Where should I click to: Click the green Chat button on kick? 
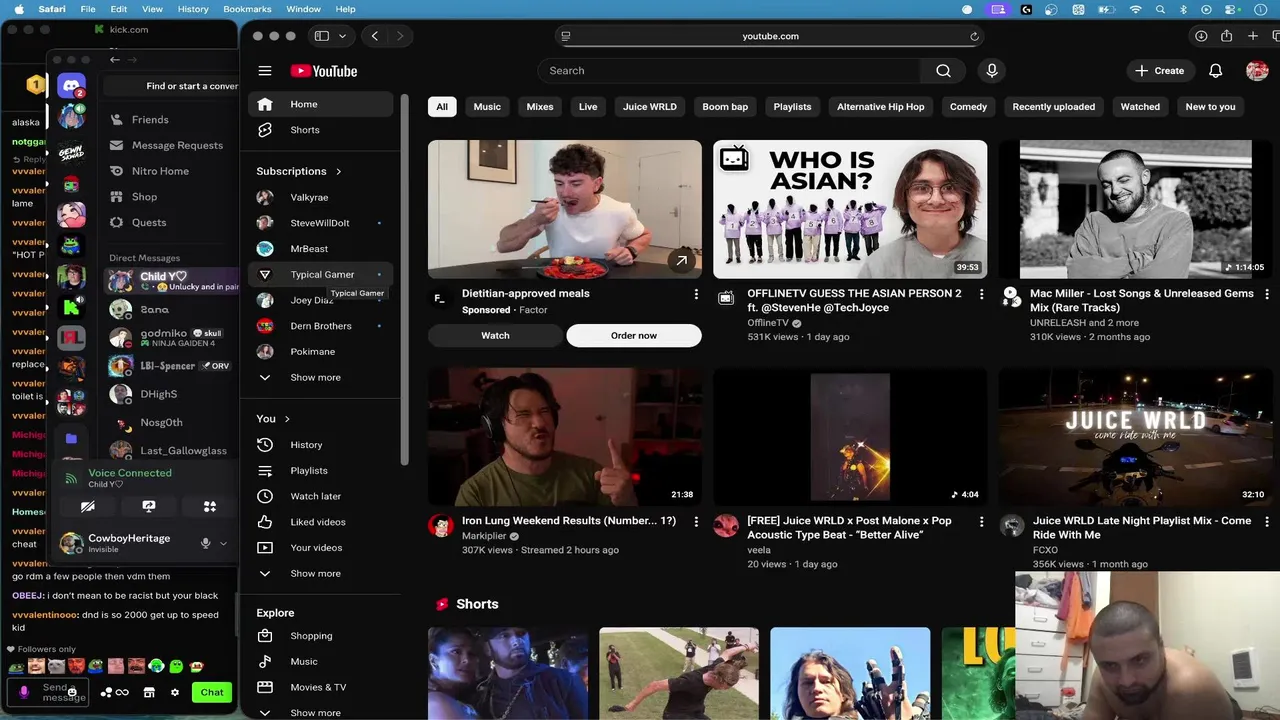pyautogui.click(x=212, y=692)
